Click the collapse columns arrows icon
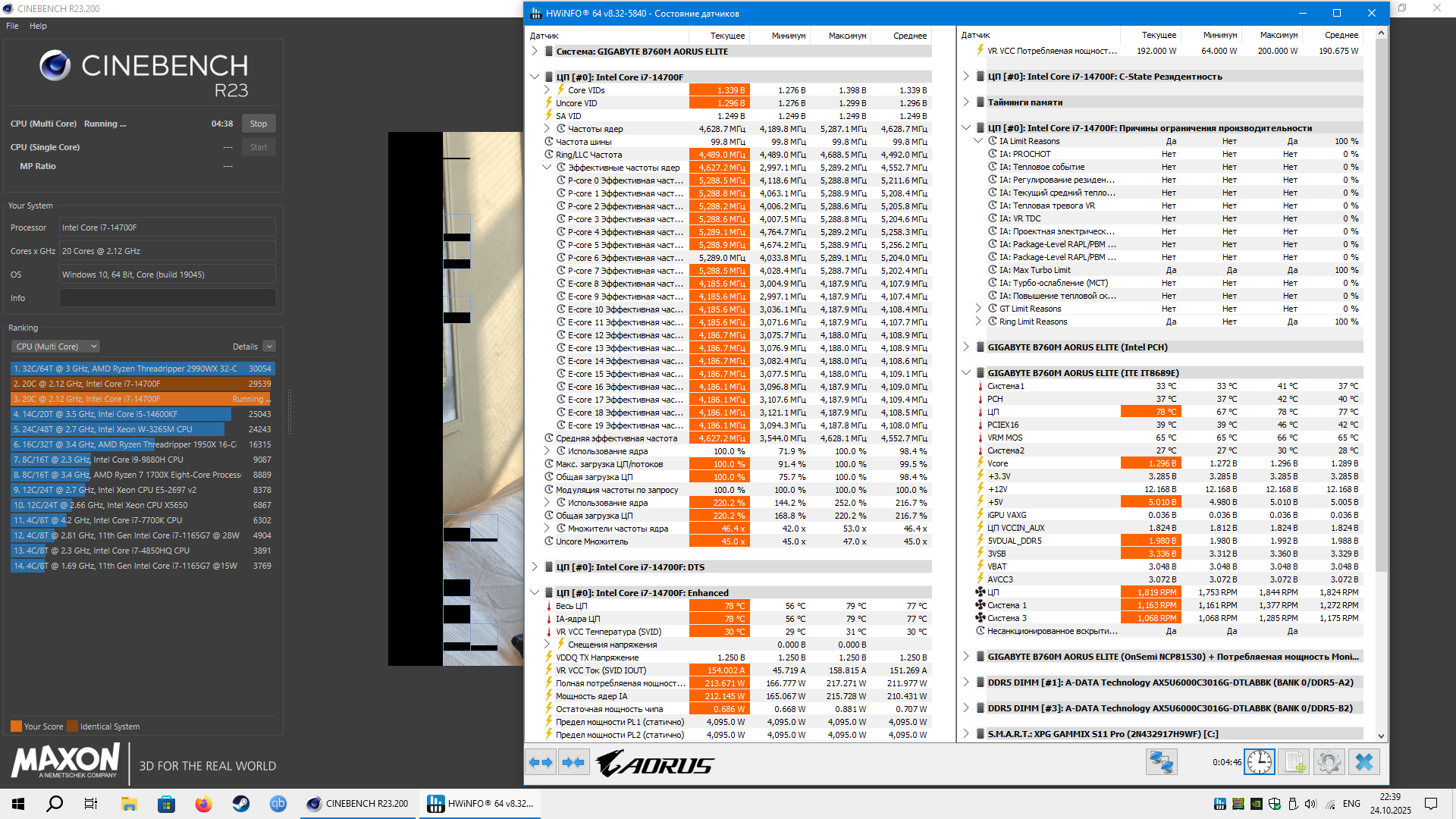The image size is (1456, 819). (x=574, y=762)
